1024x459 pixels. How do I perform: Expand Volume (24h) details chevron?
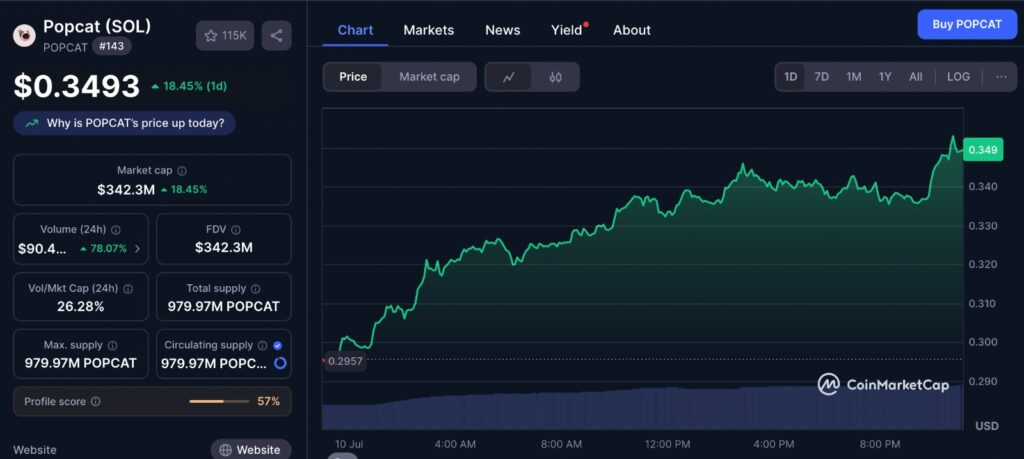coord(137,248)
